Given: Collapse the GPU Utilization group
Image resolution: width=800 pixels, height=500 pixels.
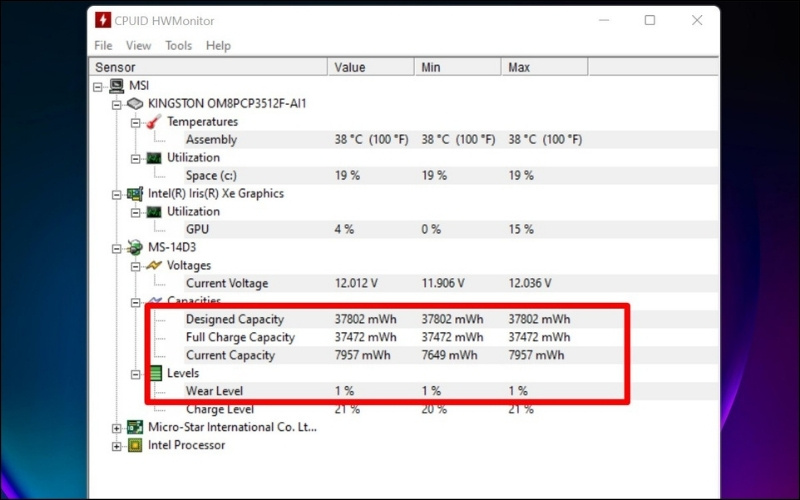Looking at the screenshot, I should click(x=135, y=213).
